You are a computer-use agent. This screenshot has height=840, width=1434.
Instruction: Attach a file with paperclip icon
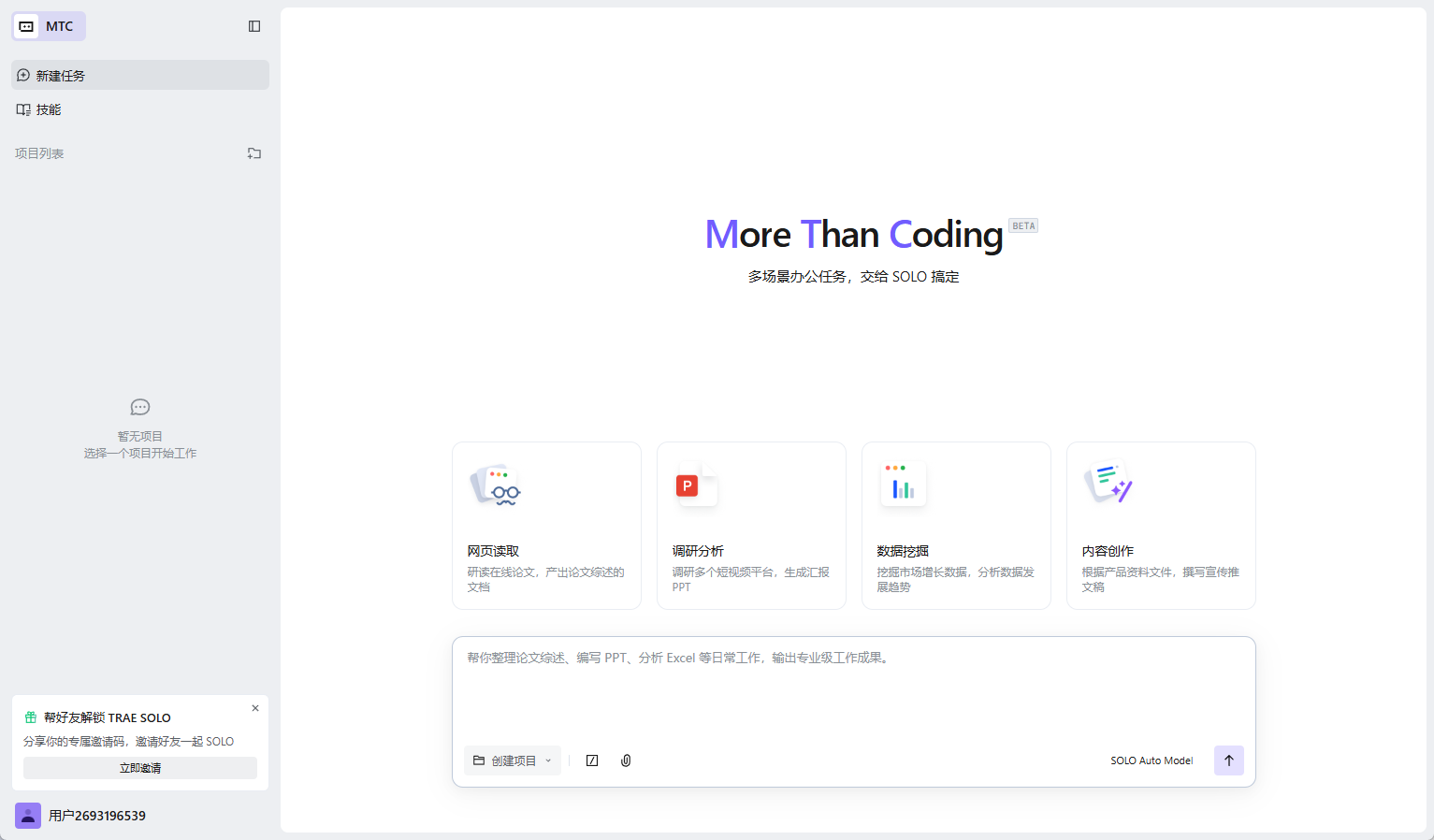coord(626,760)
